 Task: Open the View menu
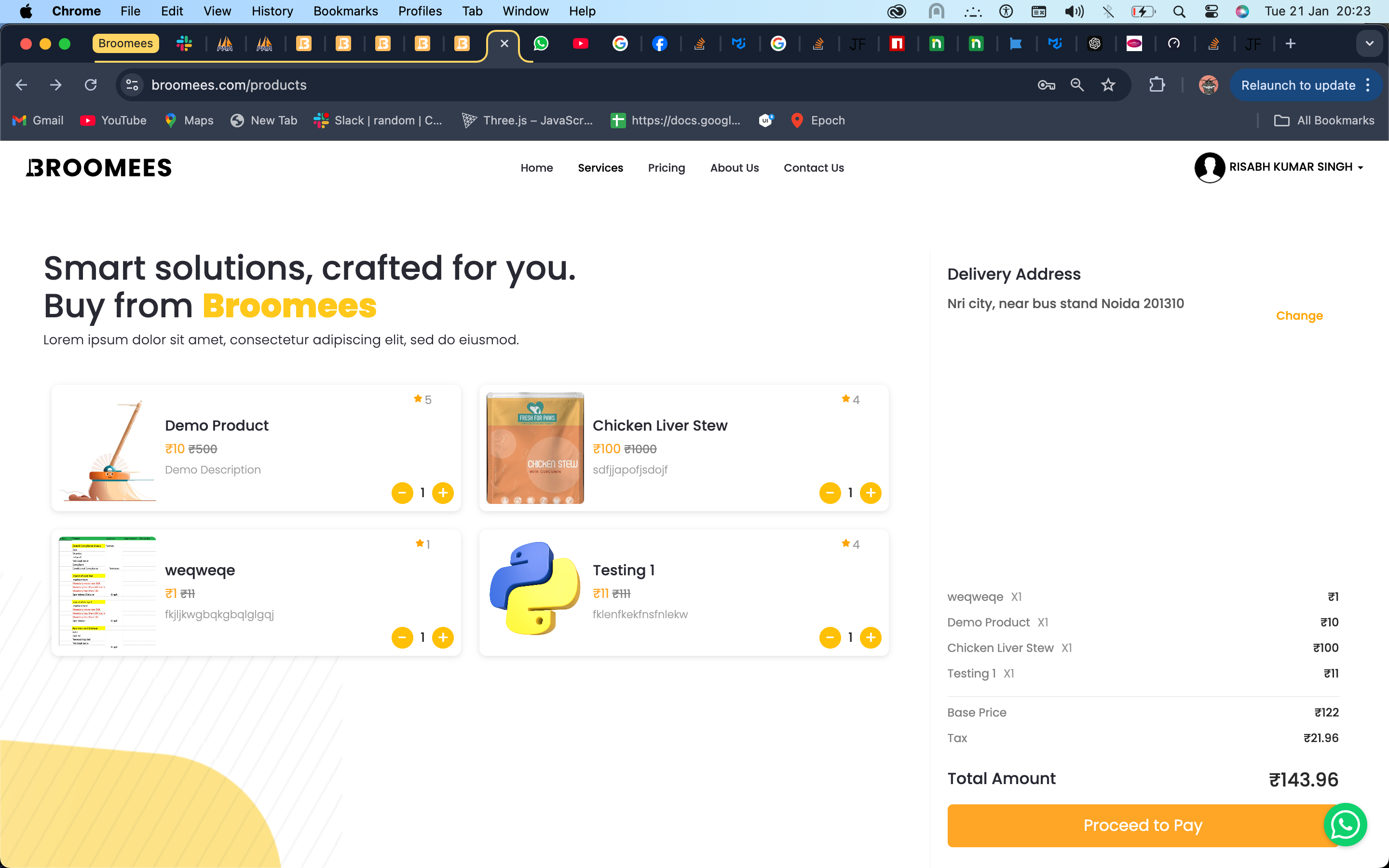pos(217,11)
